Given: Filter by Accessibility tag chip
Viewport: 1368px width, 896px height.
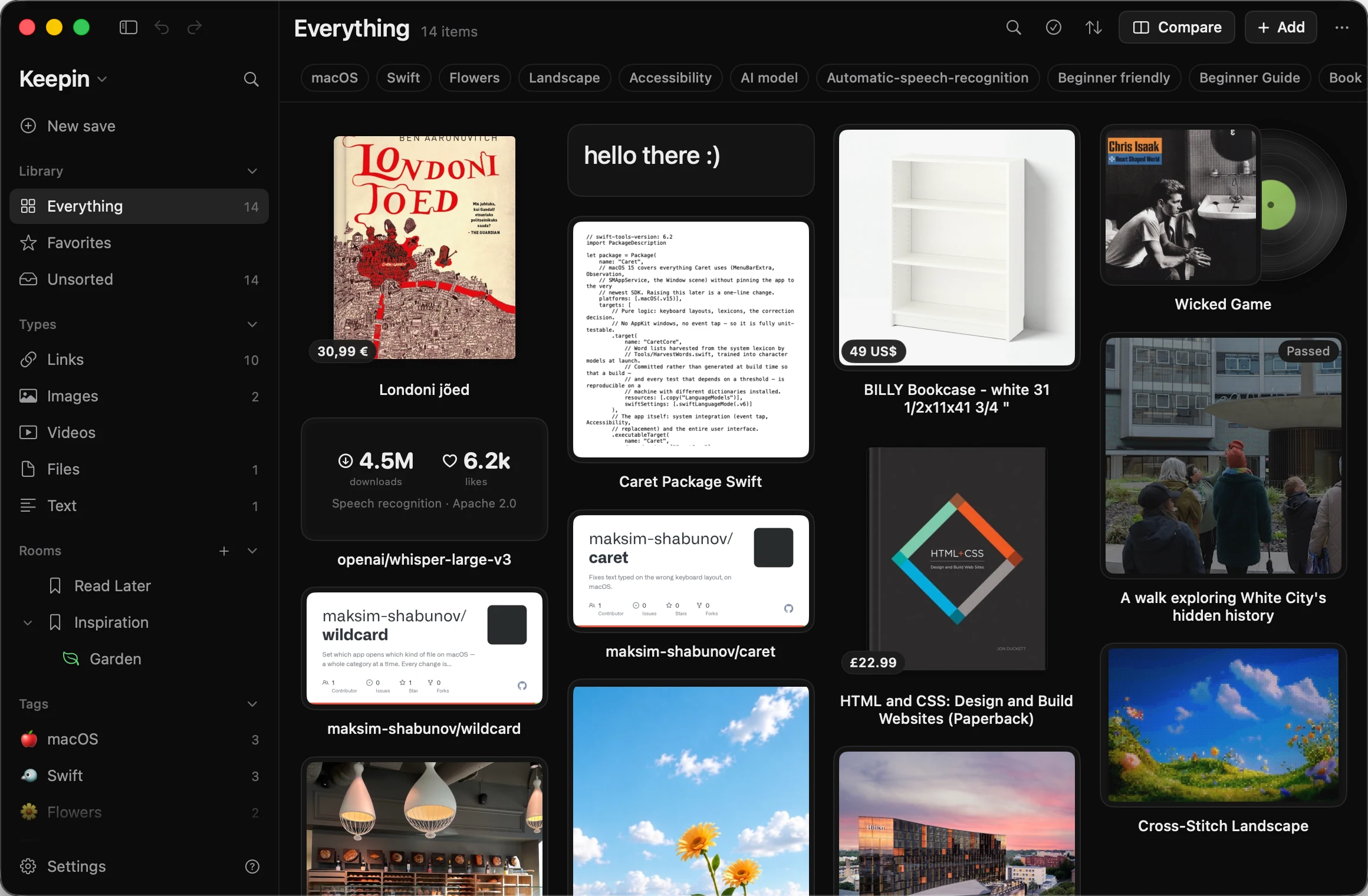Looking at the screenshot, I should [x=670, y=78].
